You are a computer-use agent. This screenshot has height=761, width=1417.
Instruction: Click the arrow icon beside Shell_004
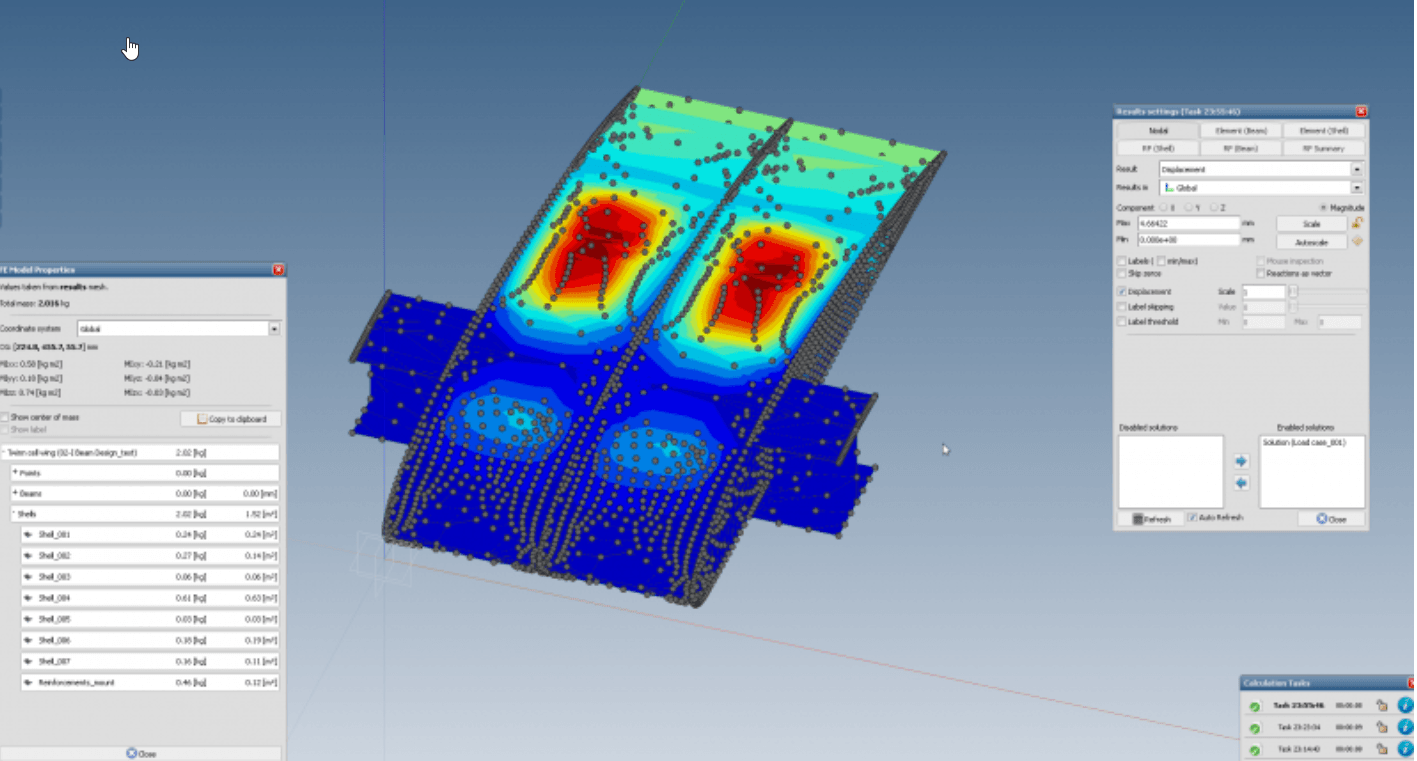pyautogui.click(x=29, y=598)
